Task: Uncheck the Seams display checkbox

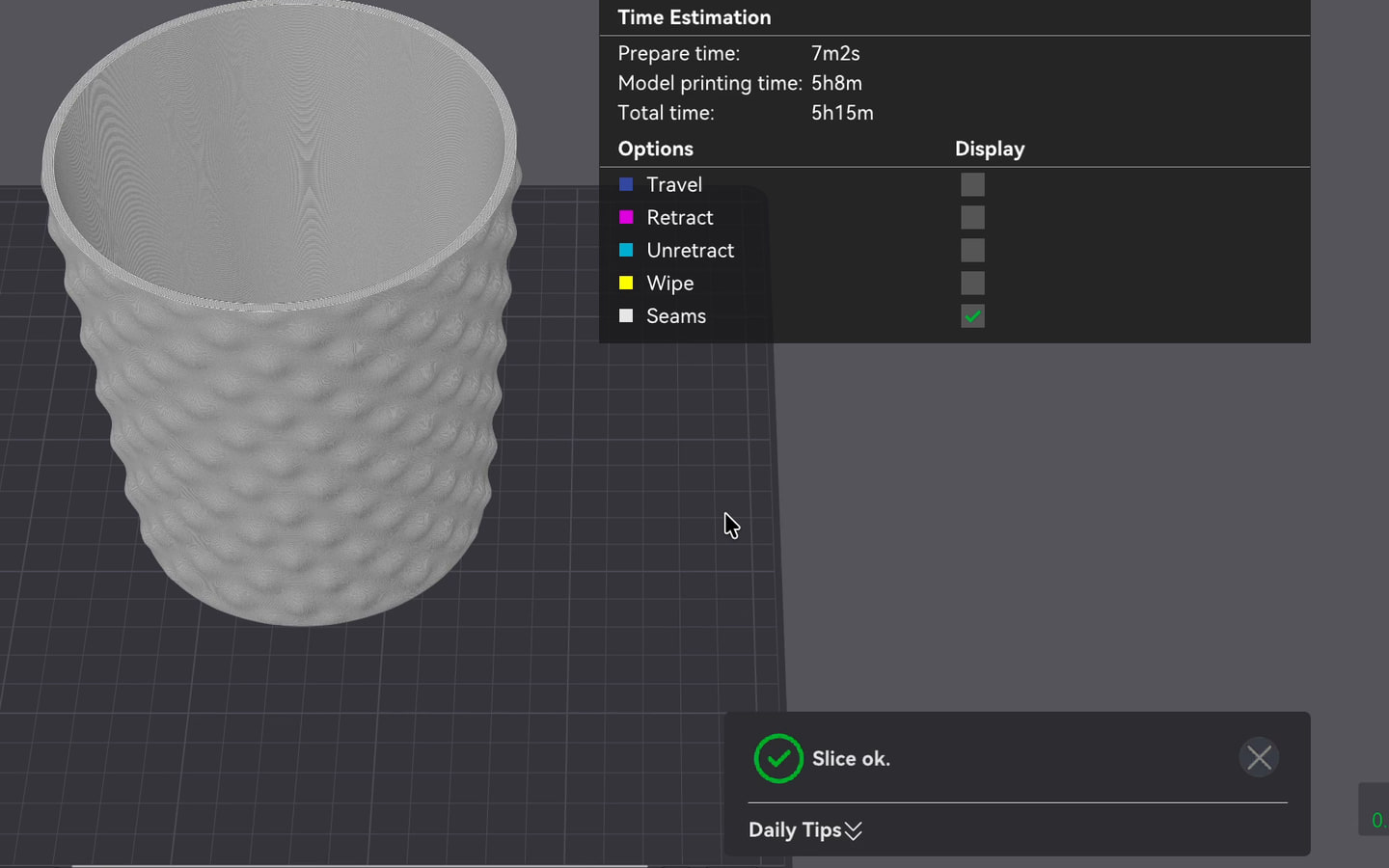Action: 972,315
